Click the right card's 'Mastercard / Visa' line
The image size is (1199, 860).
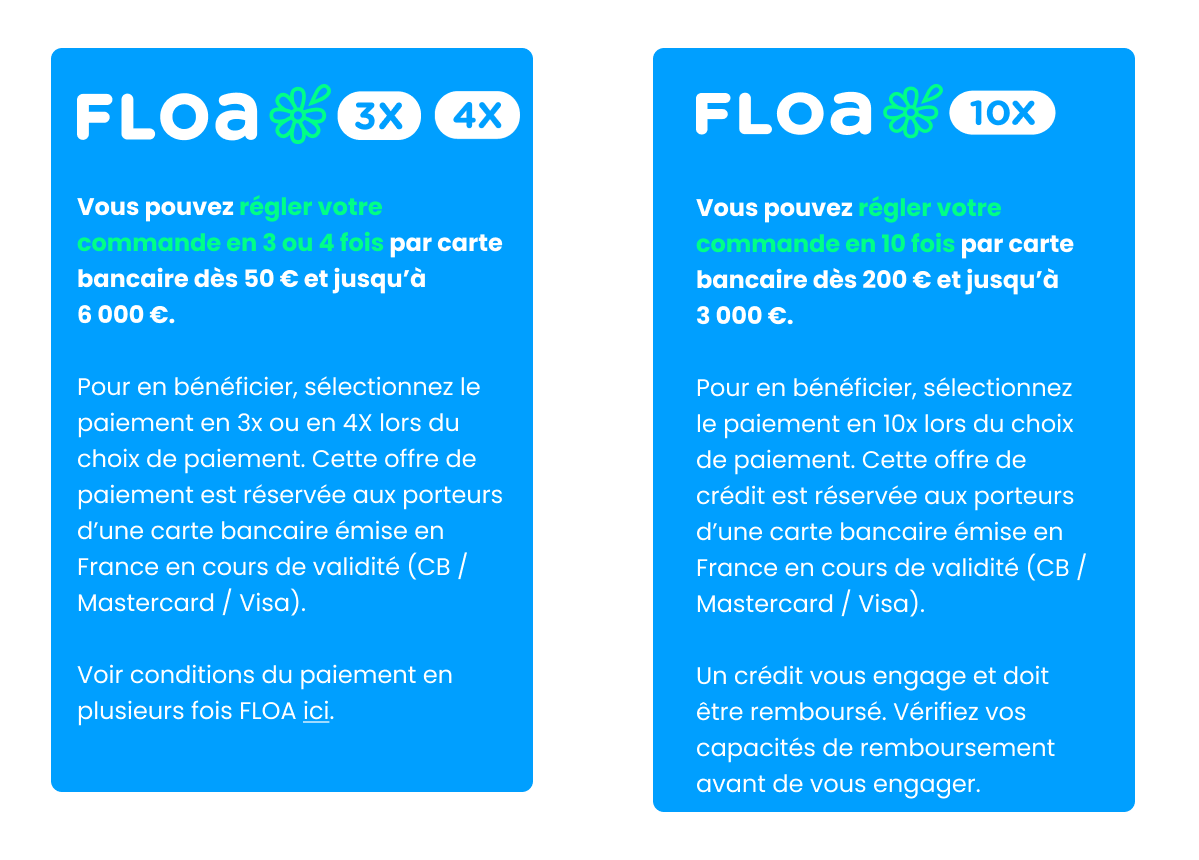pos(811,604)
